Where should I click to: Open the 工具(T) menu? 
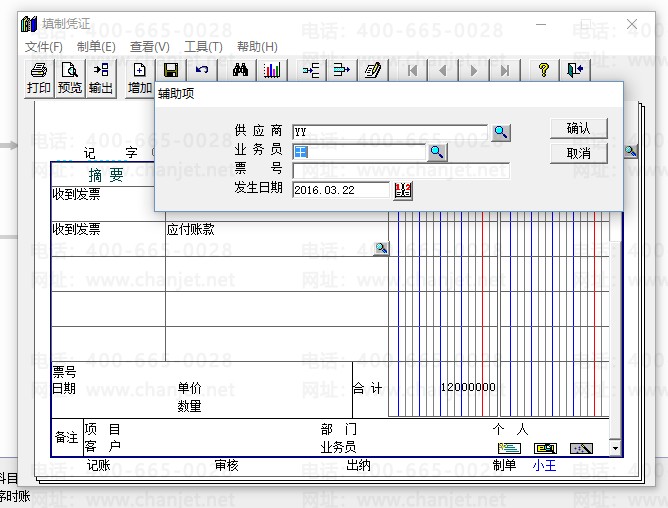[x=203, y=46]
